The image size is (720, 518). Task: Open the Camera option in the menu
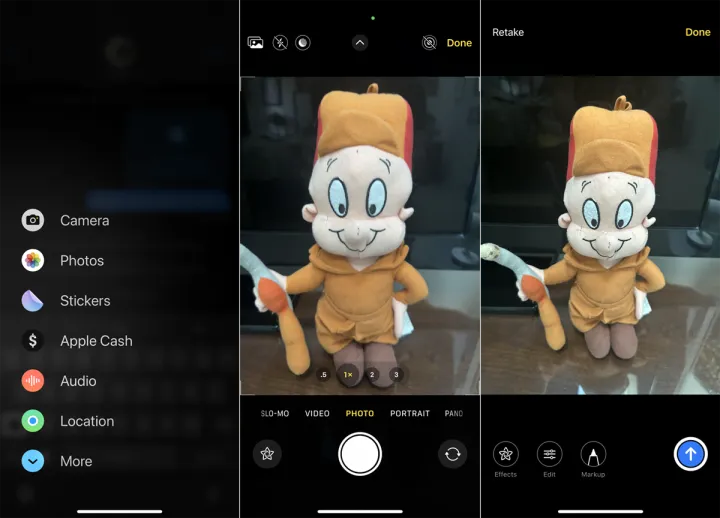[33, 220]
